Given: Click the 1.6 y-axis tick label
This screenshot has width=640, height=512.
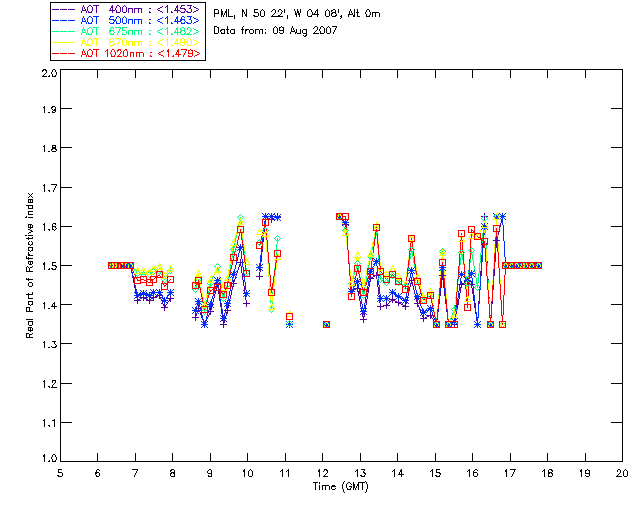Looking at the screenshot, I should pyautogui.click(x=49, y=227).
